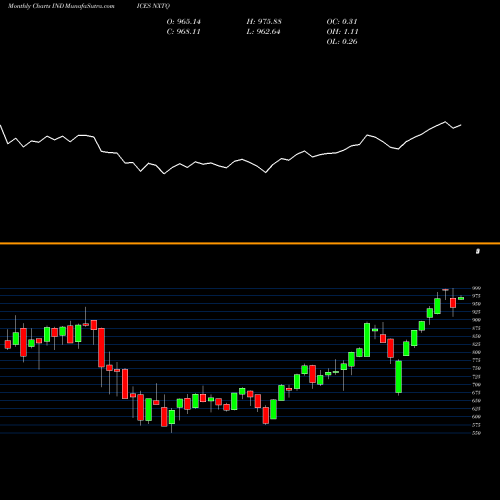Click the 825 price axis label
The height and width of the screenshot is (500, 500).
coord(476,344)
